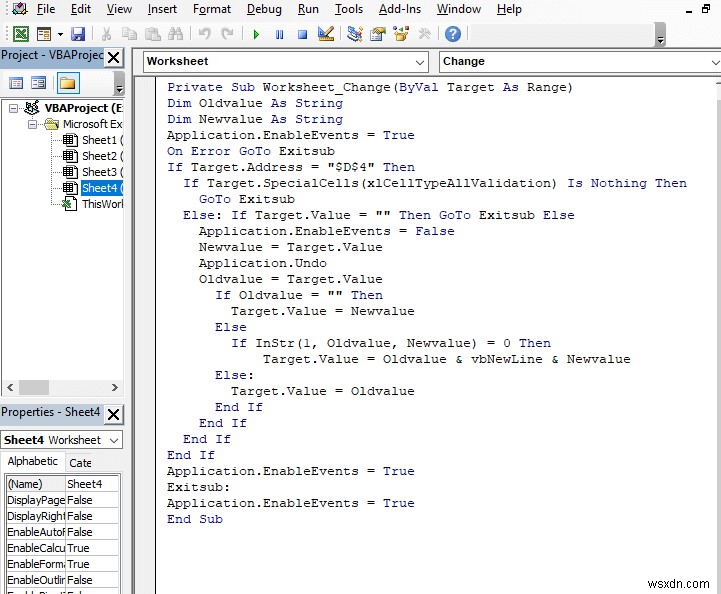Open the Help menu
This screenshot has height=594, width=721.
pos(509,9)
